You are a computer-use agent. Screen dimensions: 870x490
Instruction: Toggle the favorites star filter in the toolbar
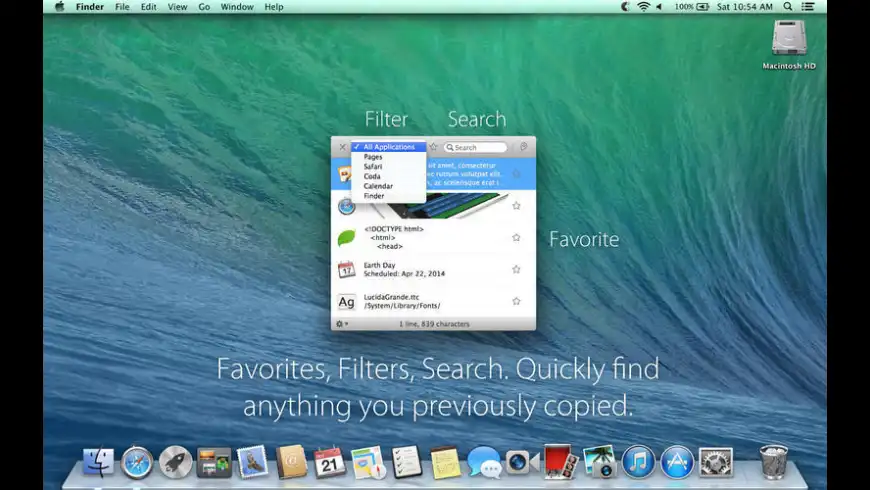tap(434, 147)
